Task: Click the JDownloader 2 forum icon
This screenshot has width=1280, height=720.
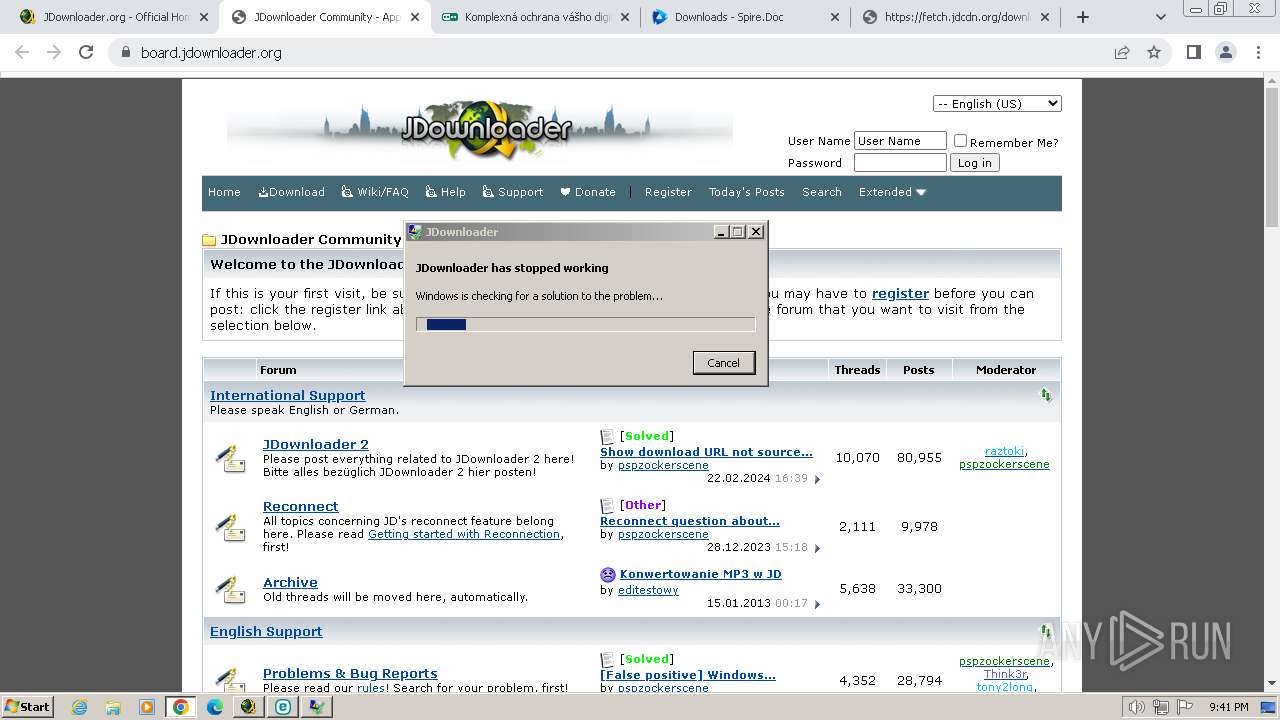Action: point(231,458)
